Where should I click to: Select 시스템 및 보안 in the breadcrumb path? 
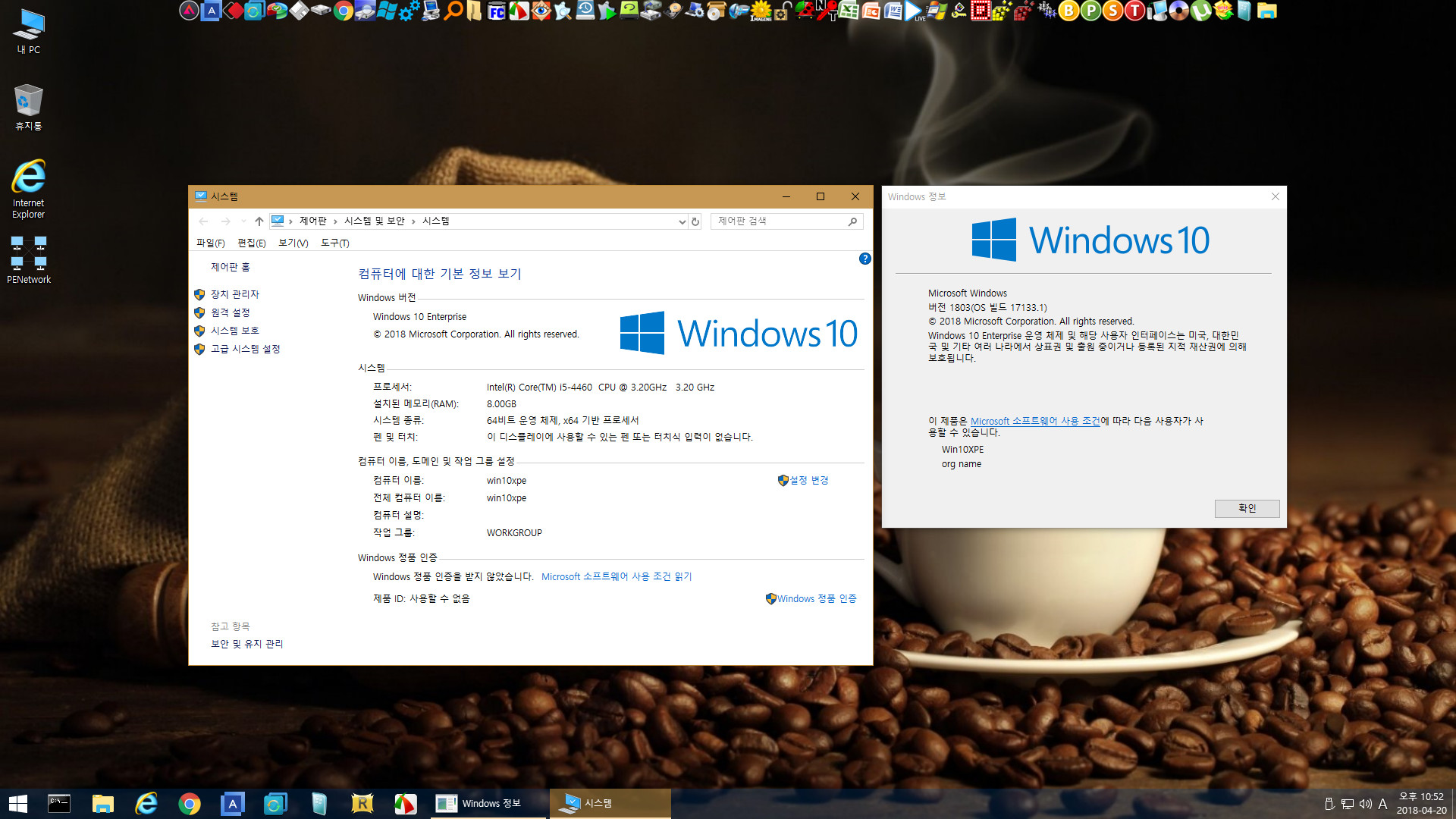click(375, 221)
